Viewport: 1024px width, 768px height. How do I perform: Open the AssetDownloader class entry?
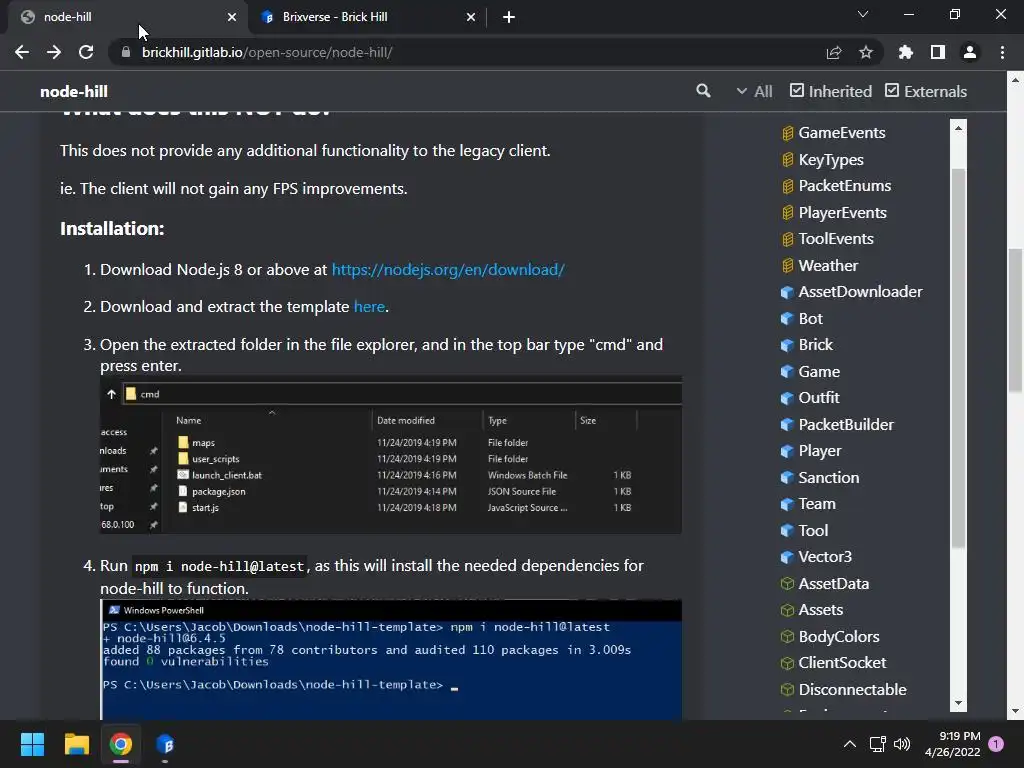click(x=852, y=291)
